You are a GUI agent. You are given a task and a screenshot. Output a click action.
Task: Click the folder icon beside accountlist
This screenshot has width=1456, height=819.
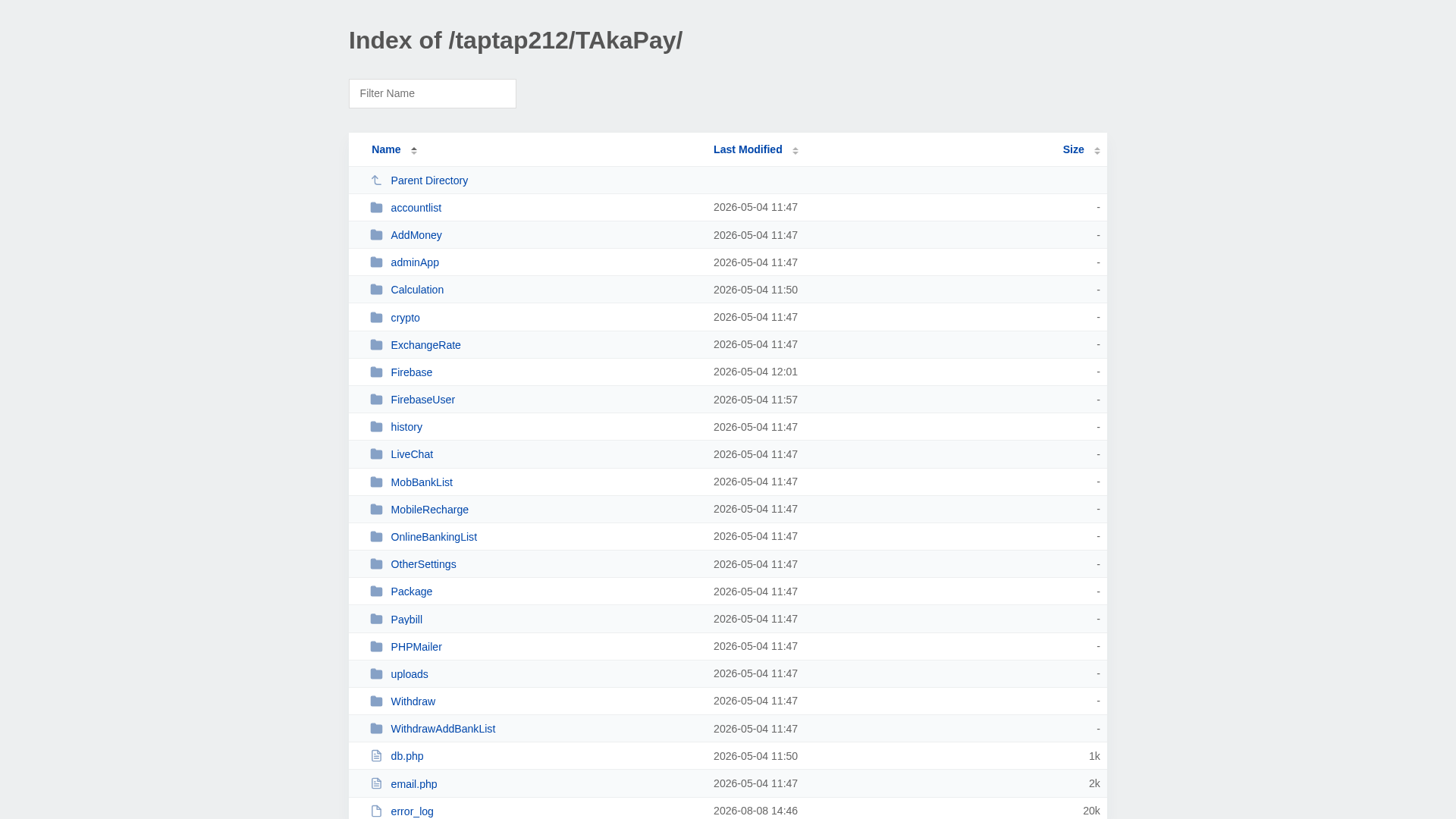tap(376, 208)
